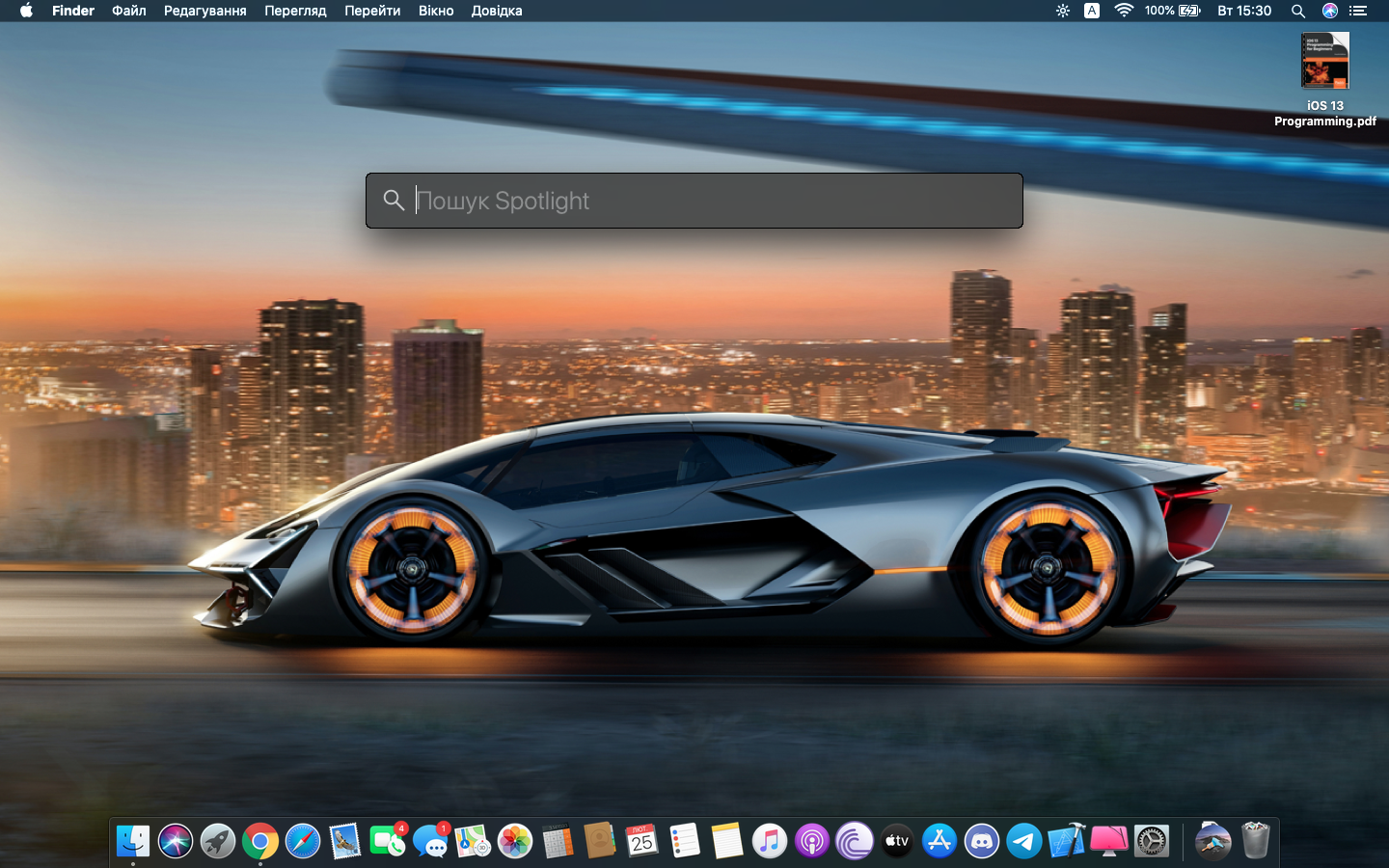
Task: Open the Файл menu
Action: coord(129,11)
